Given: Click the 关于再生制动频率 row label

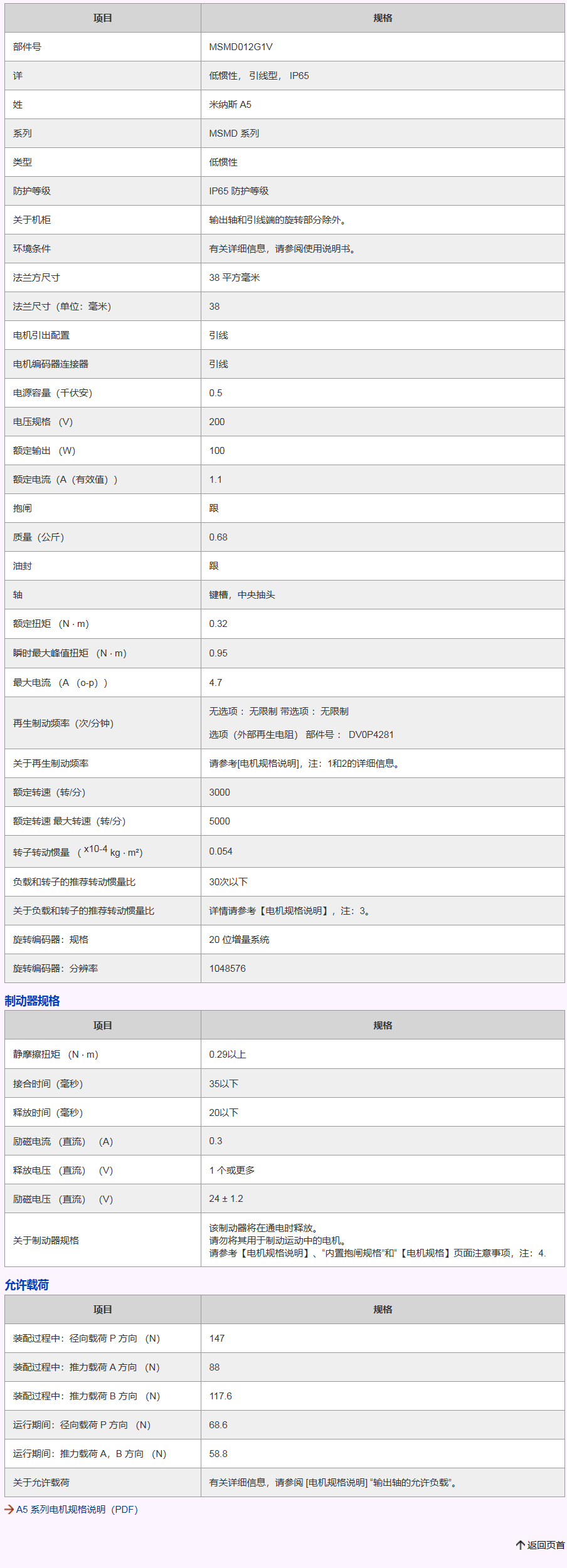Looking at the screenshot, I should [51, 764].
